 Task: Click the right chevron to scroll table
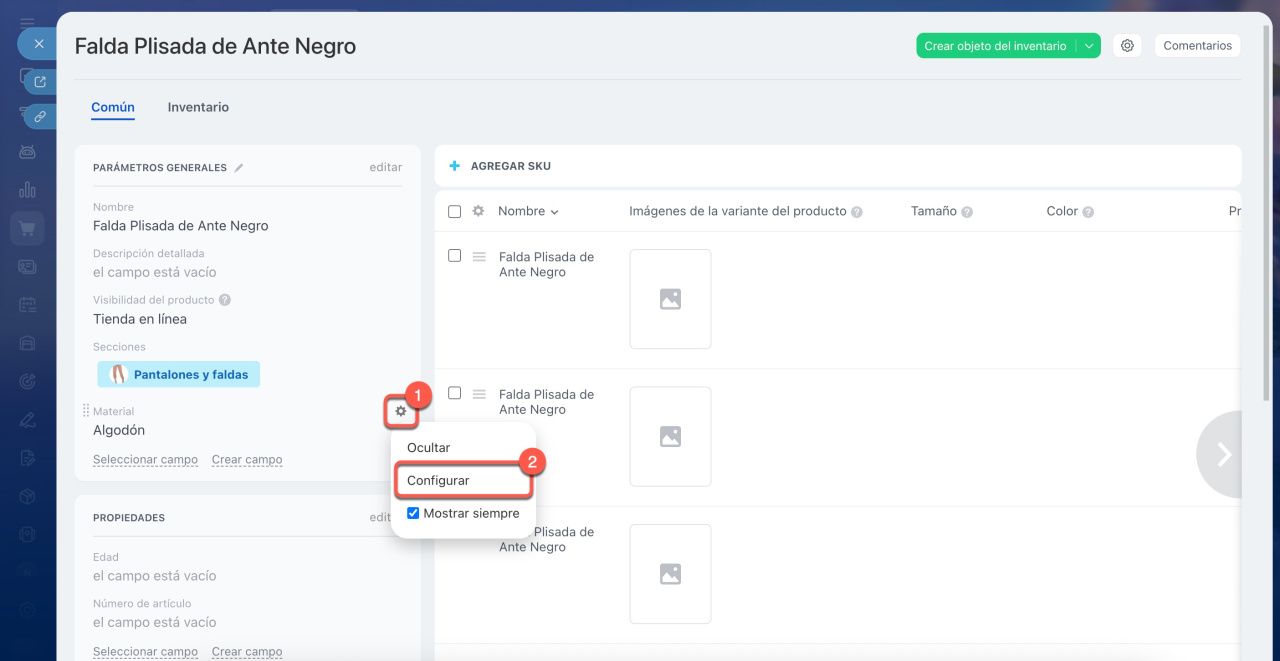tap(1222, 454)
